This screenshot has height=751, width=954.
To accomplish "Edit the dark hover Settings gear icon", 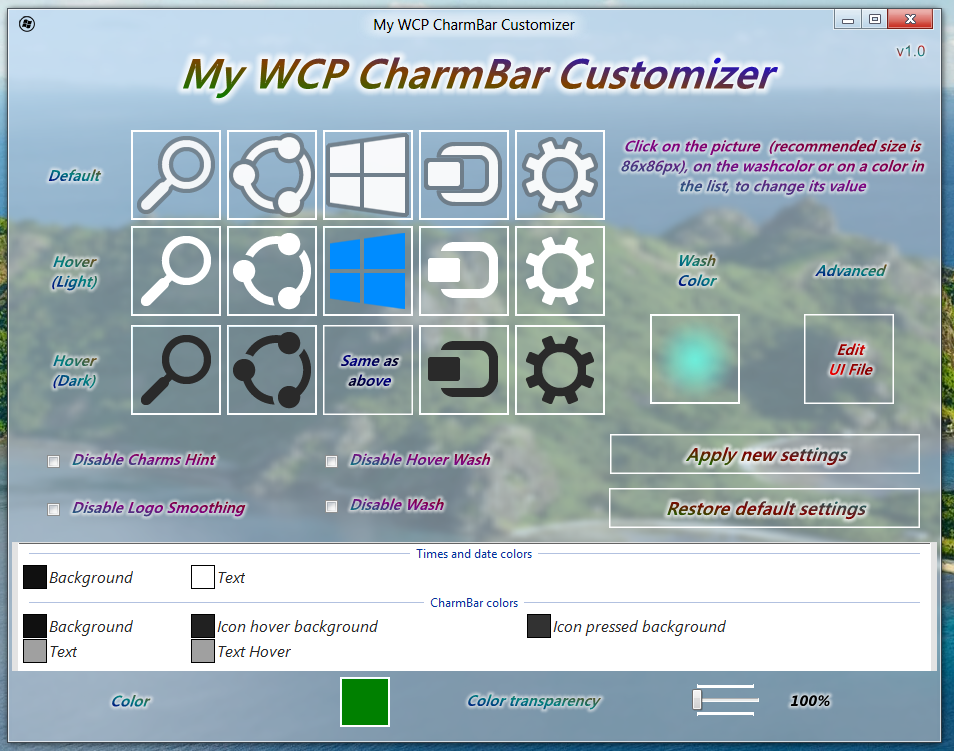I will [560, 369].
